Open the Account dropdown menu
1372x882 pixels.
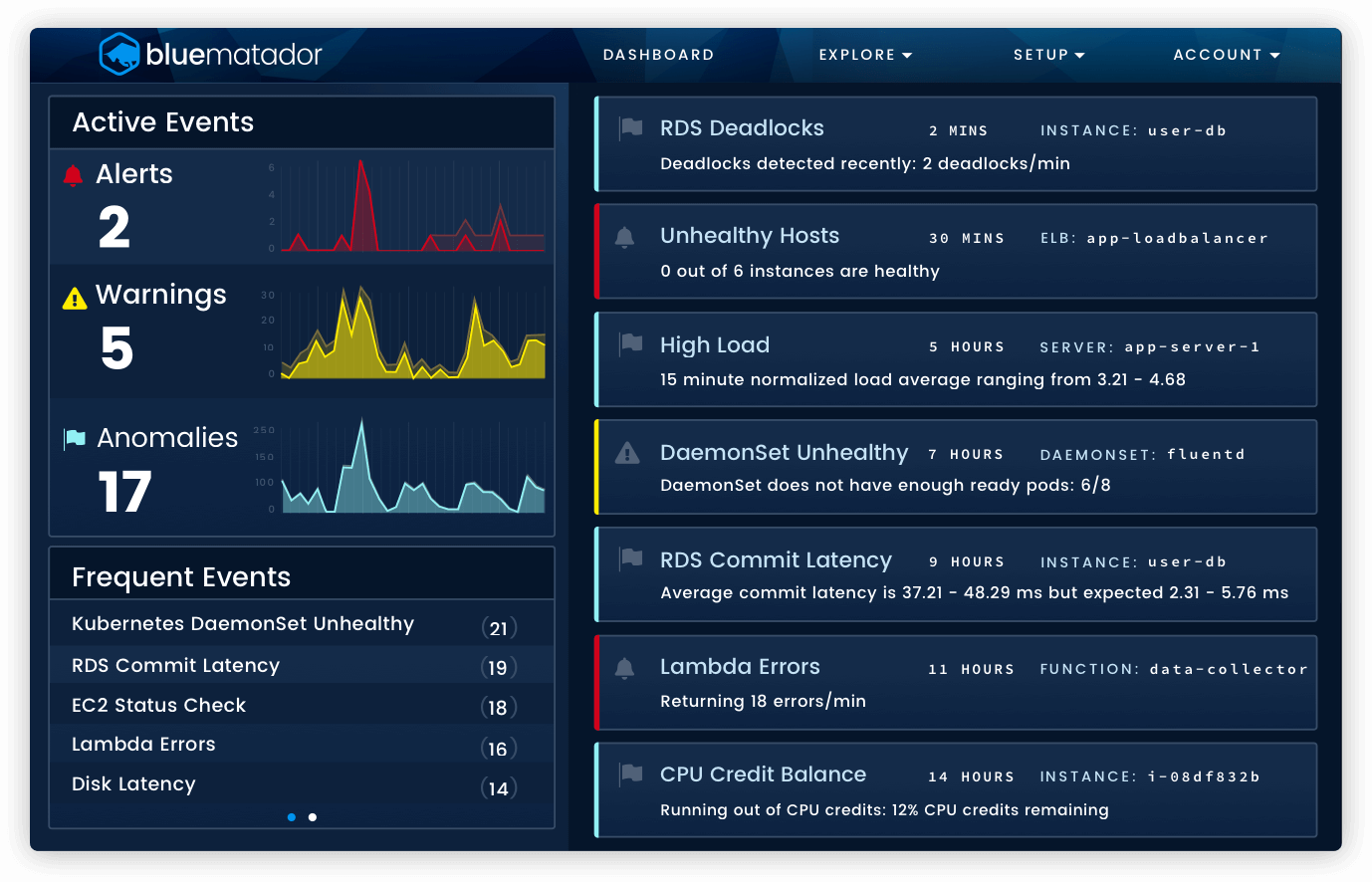pyautogui.click(x=1226, y=55)
